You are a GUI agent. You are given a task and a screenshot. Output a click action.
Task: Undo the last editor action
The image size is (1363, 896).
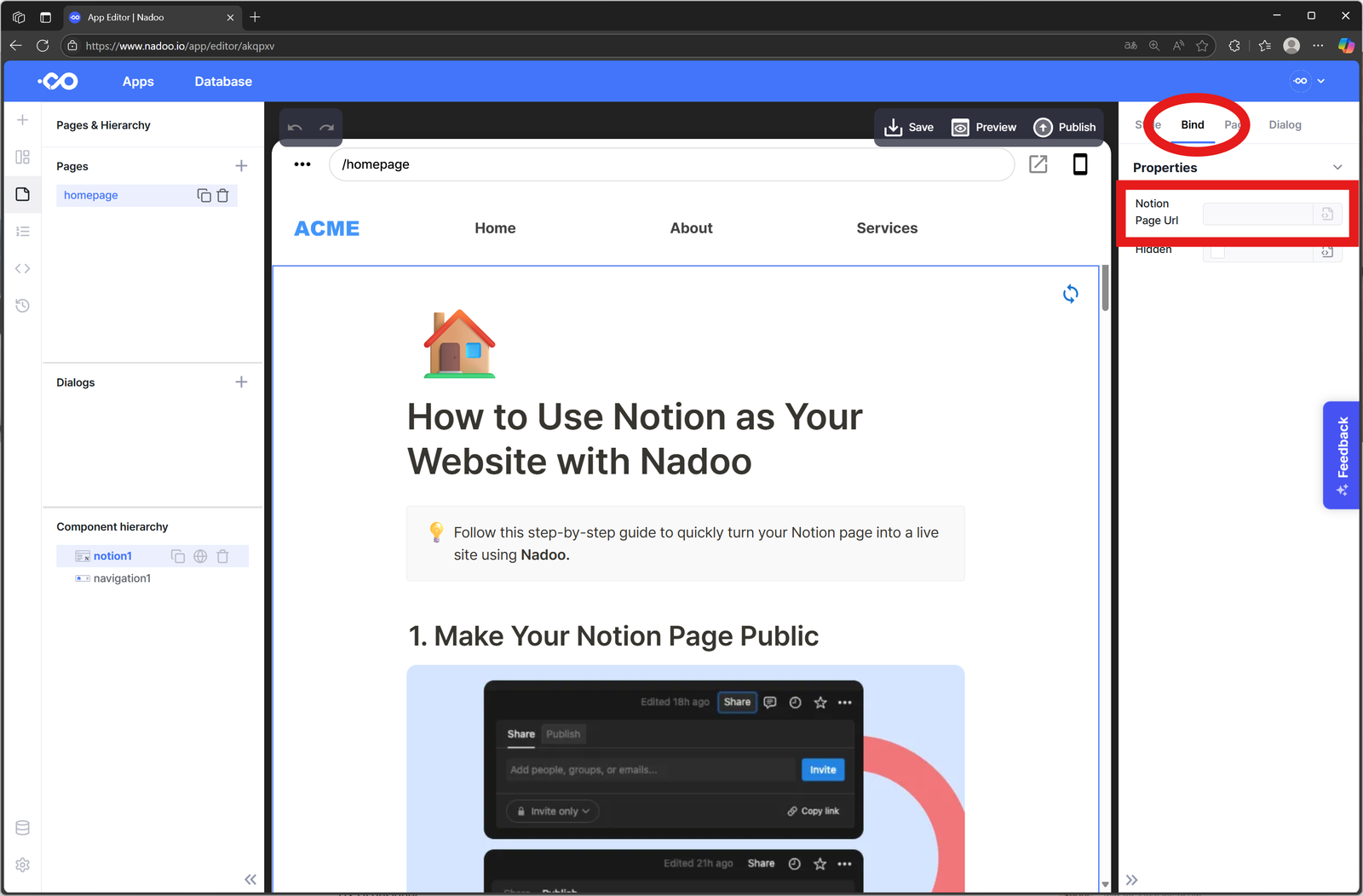click(x=295, y=128)
